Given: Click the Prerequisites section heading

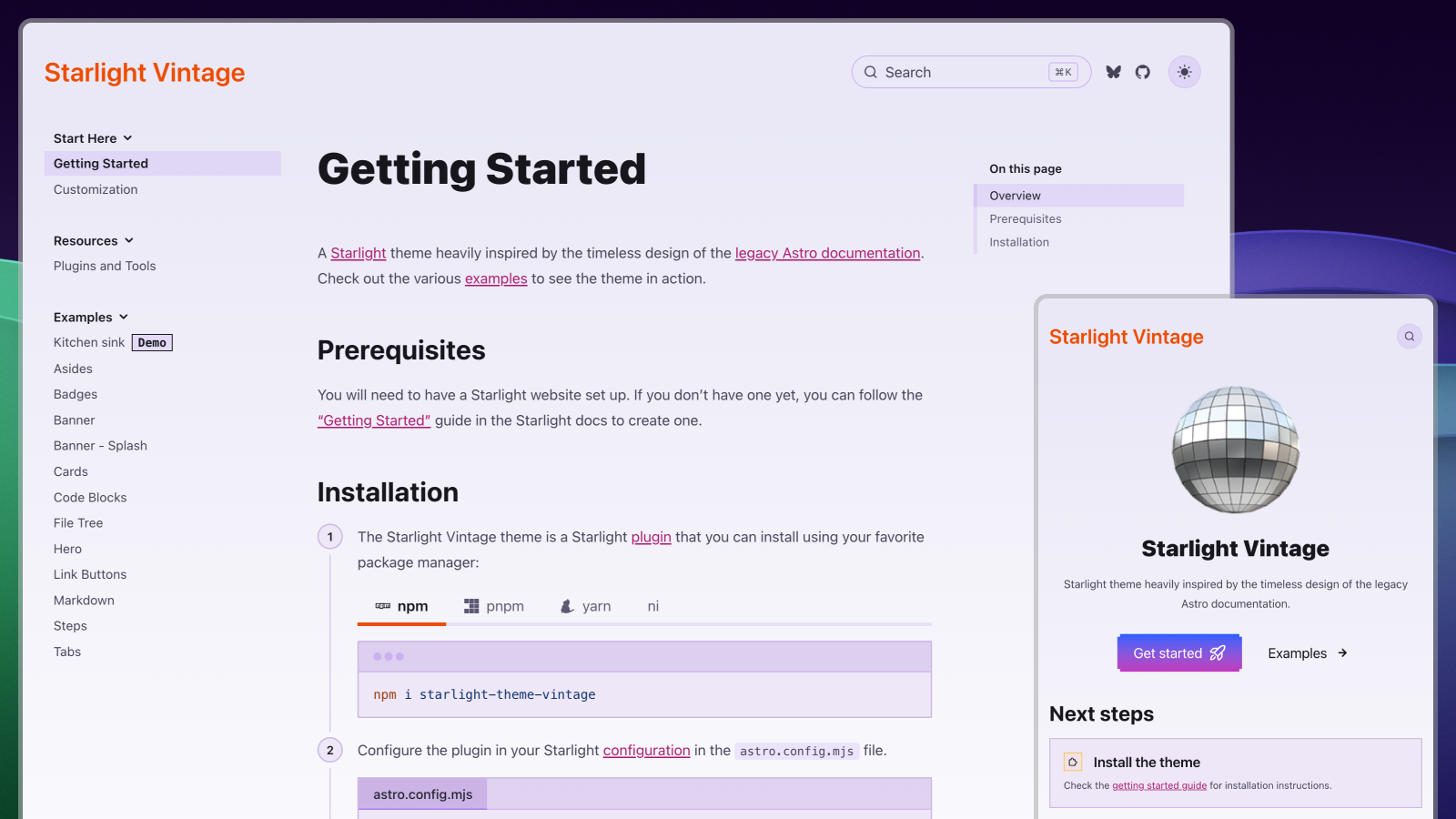Looking at the screenshot, I should [x=401, y=350].
